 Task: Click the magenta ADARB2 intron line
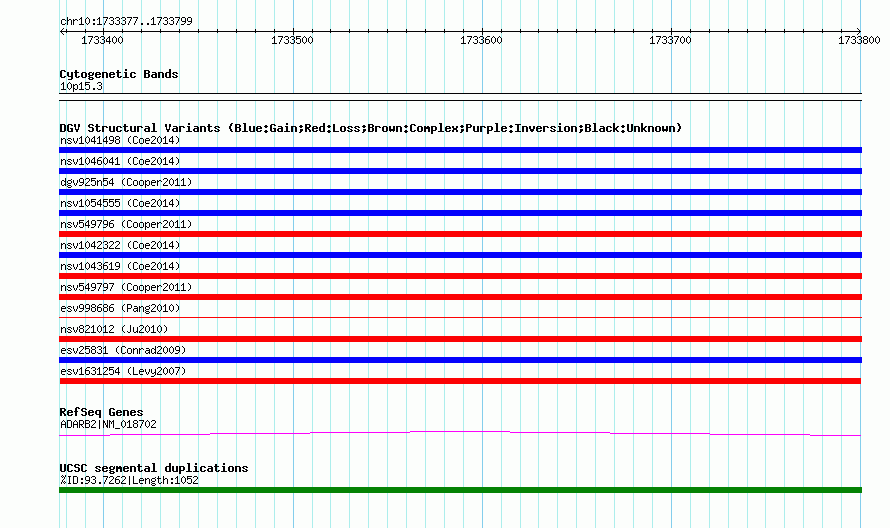(x=460, y=433)
